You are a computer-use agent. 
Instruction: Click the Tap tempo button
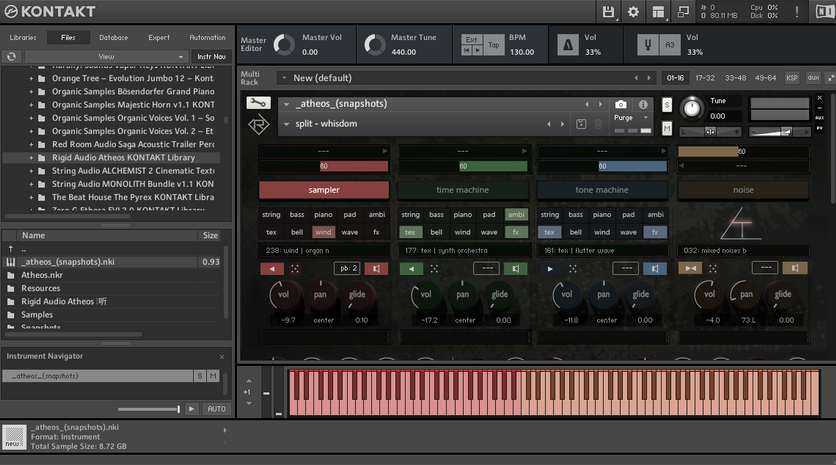click(x=494, y=45)
